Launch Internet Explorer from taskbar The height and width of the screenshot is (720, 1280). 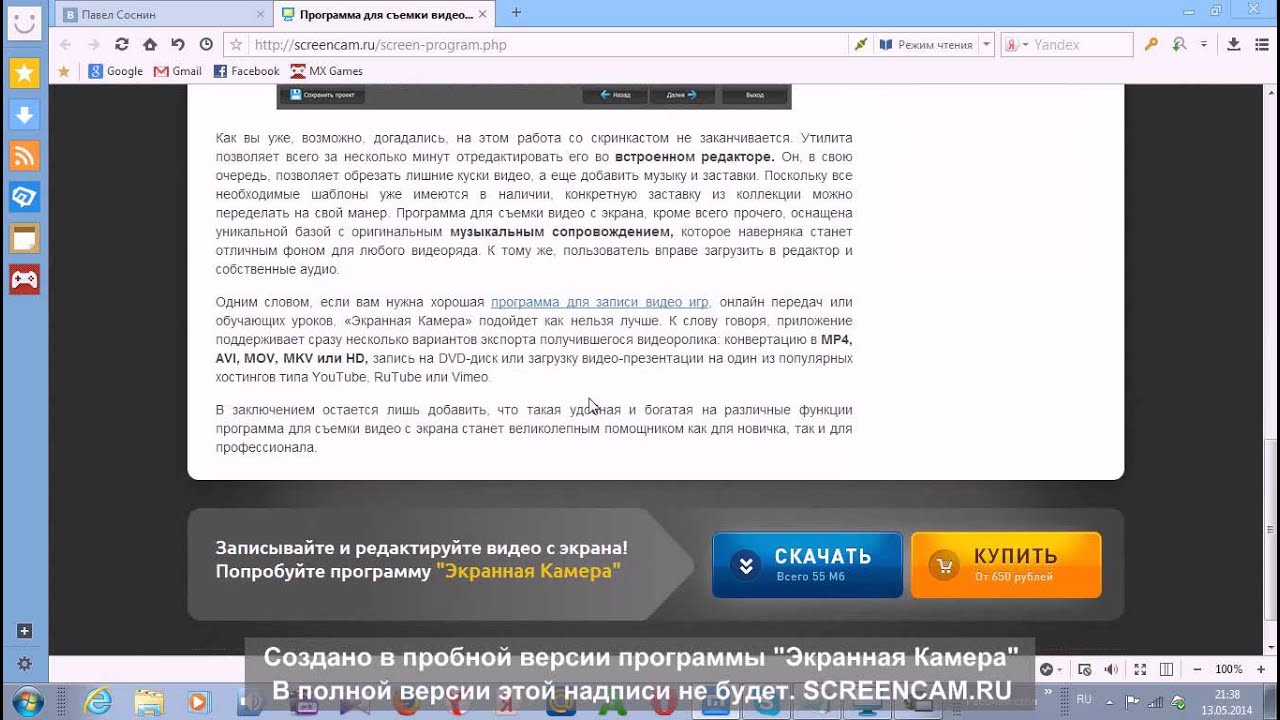tap(98, 701)
